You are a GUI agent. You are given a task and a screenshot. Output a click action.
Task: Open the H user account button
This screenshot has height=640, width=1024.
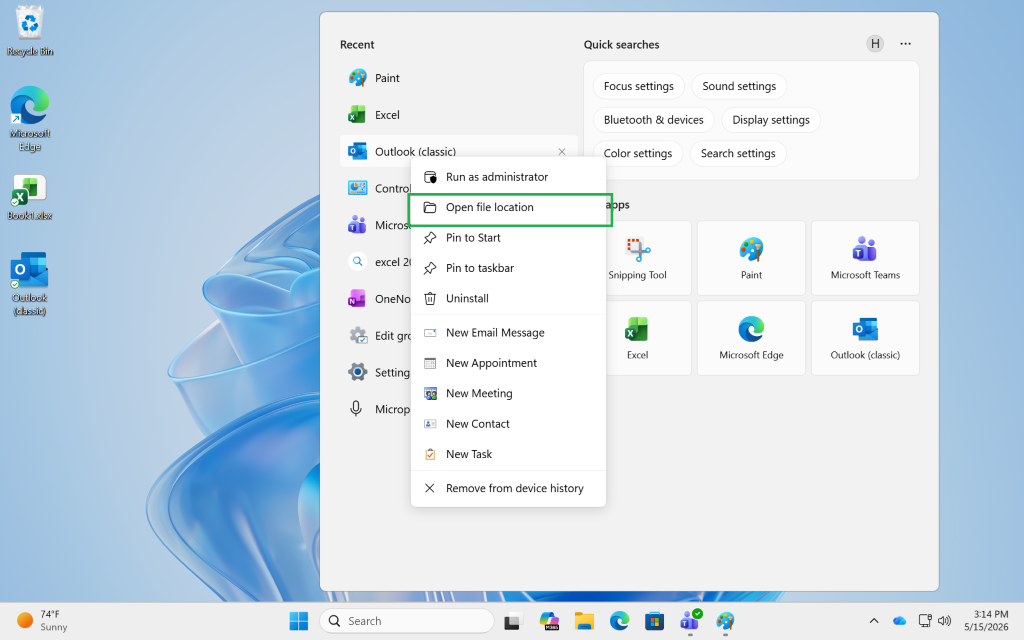pyautogui.click(x=875, y=44)
